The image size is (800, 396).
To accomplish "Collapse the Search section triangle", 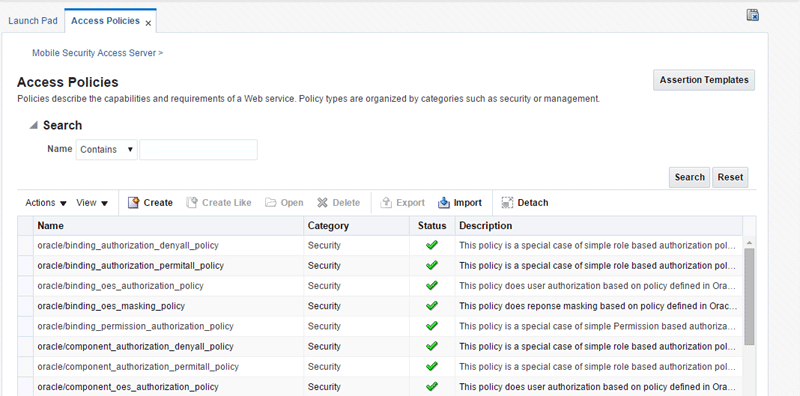I will point(34,125).
